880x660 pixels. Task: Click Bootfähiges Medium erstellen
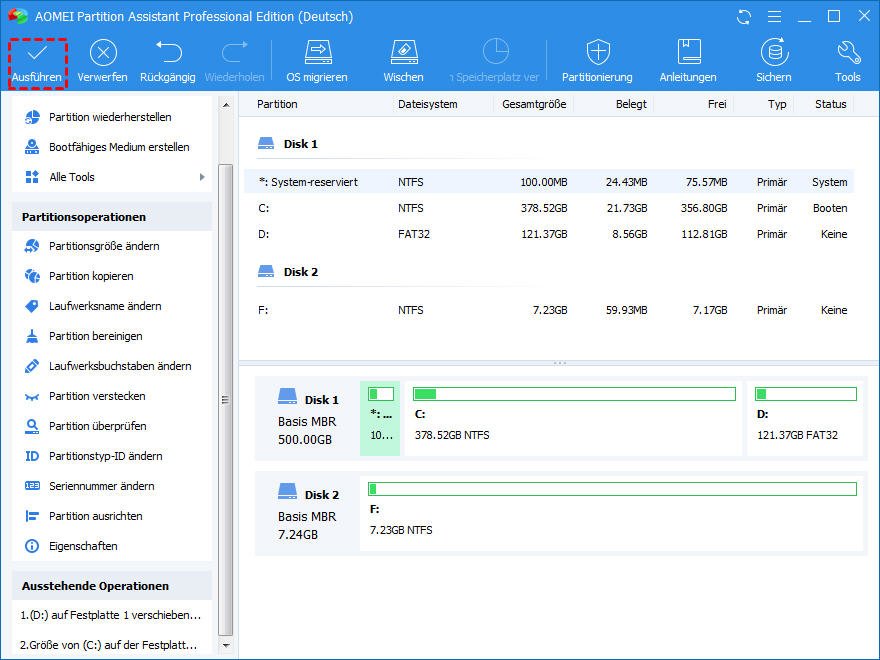pos(119,147)
